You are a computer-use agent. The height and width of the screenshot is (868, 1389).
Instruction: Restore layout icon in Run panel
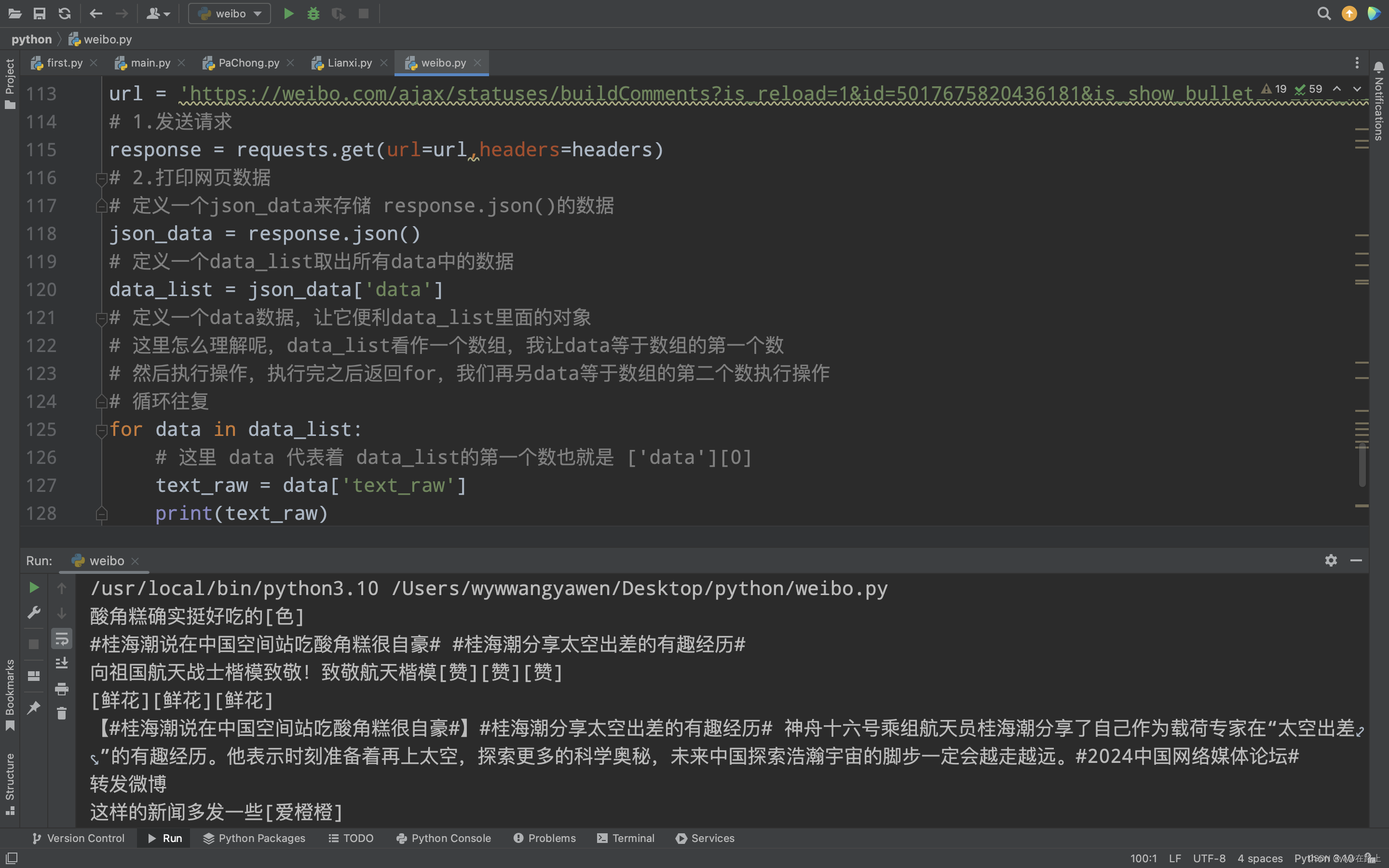[34, 676]
